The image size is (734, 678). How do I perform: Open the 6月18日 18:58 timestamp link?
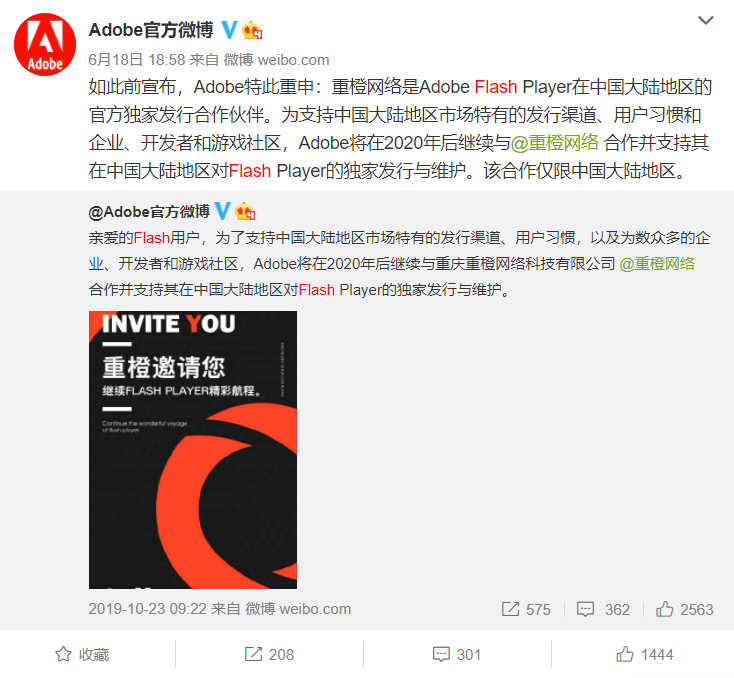137,60
